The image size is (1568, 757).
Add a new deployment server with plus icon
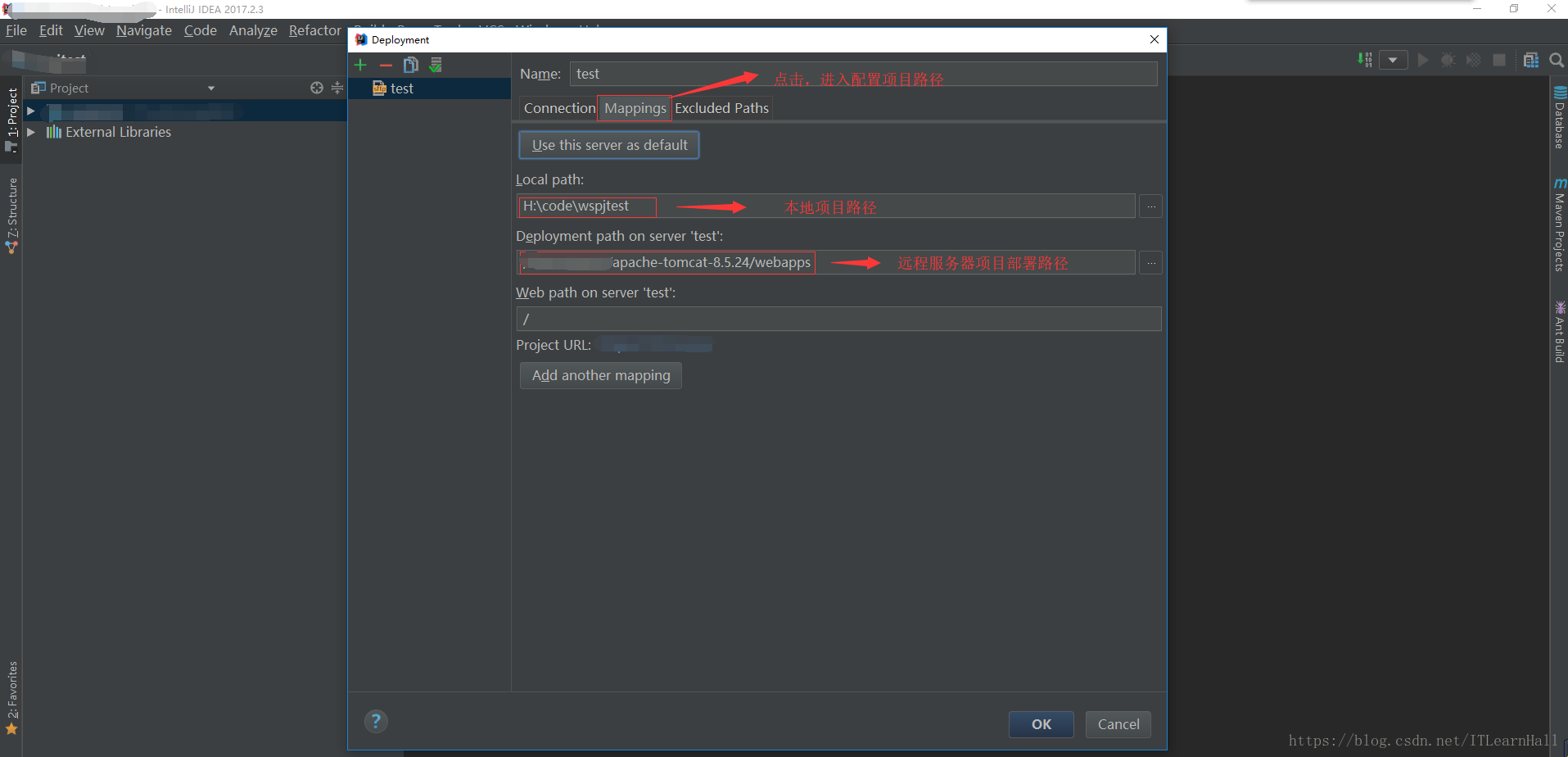360,65
